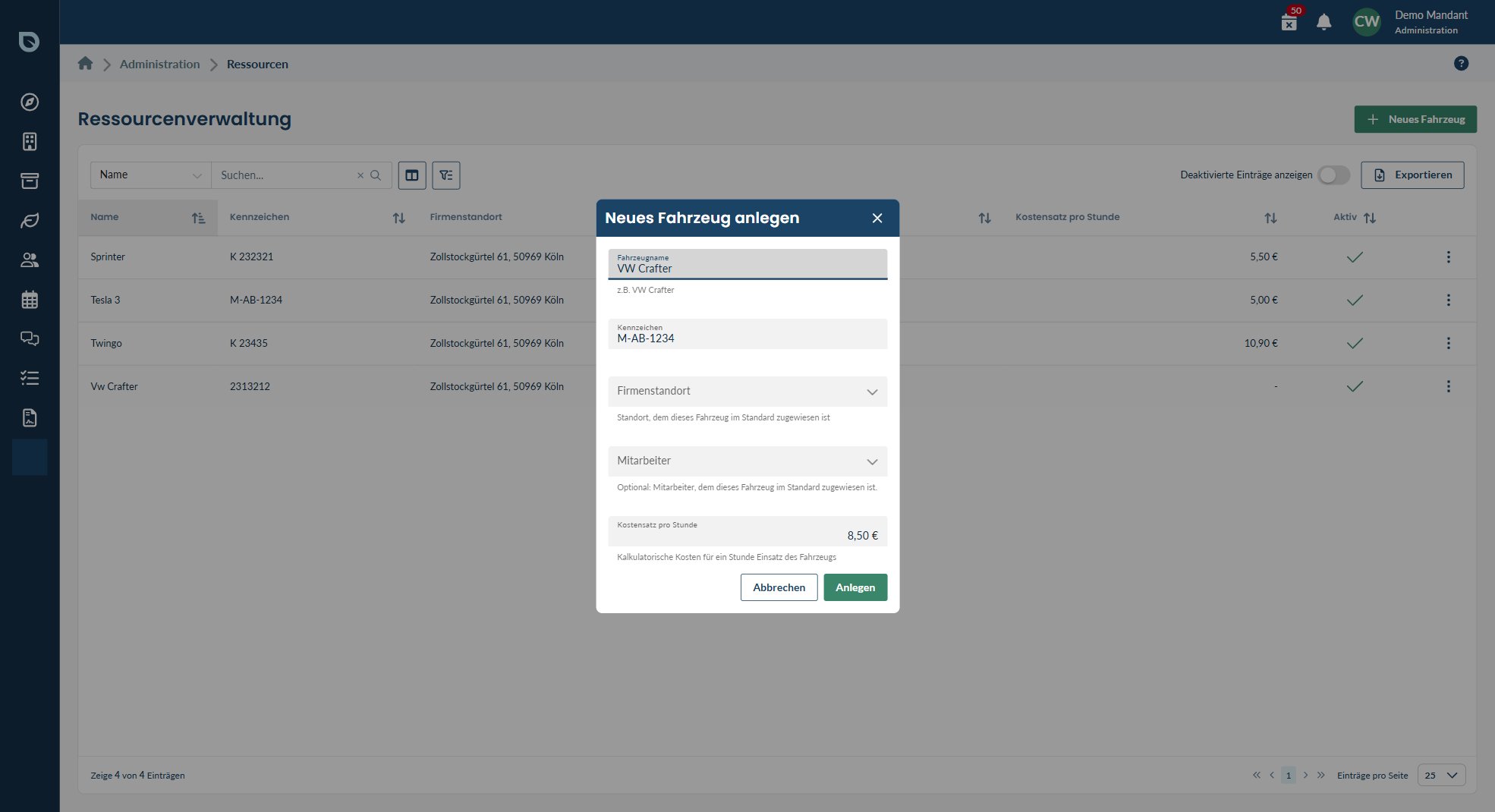Go to next page in pagination
The width and height of the screenshot is (1495, 812).
pos(1305,776)
